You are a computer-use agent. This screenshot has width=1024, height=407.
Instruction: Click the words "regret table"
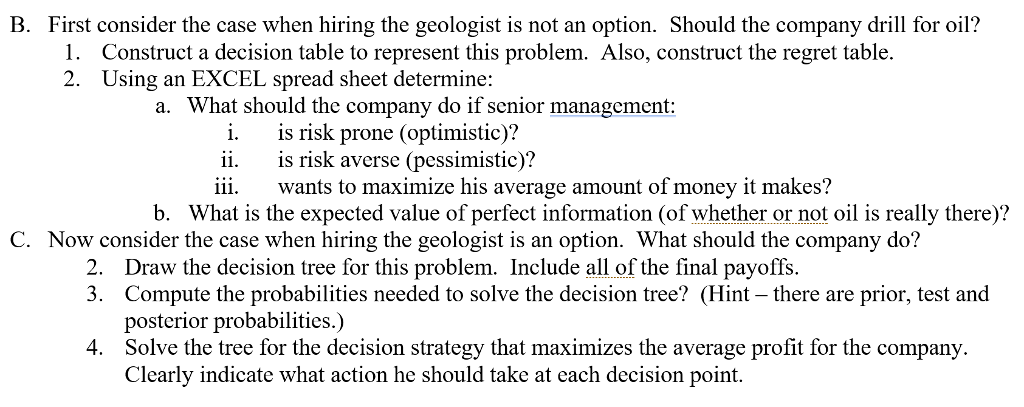point(822,51)
